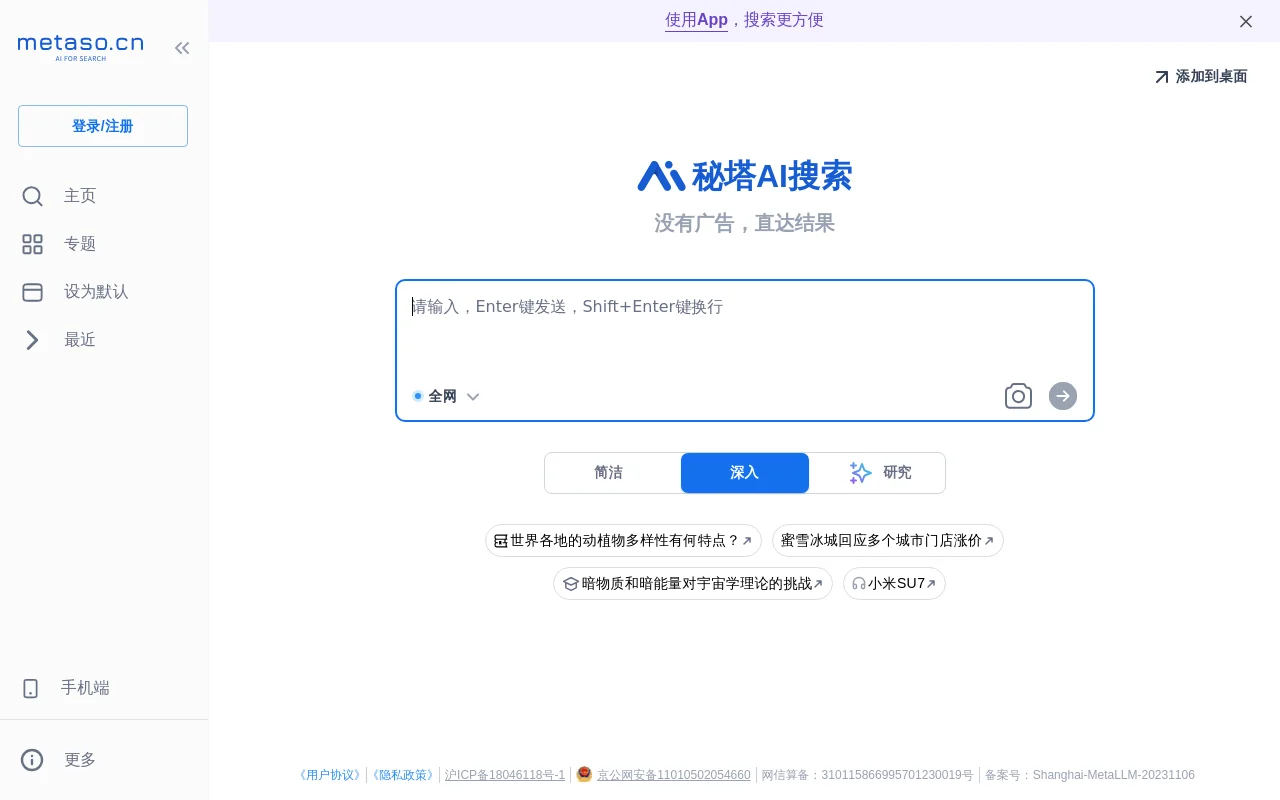Switch search mode to 简洁

tap(609, 472)
